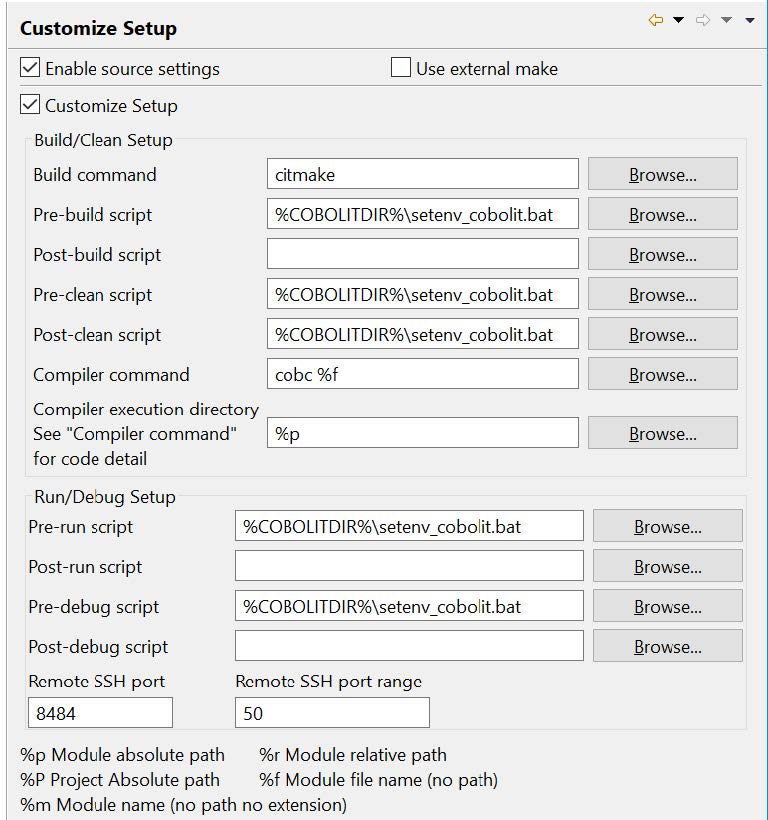The image size is (768, 820).
Task: Click the greyed forward navigation arrow
Action: click(703, 20)
